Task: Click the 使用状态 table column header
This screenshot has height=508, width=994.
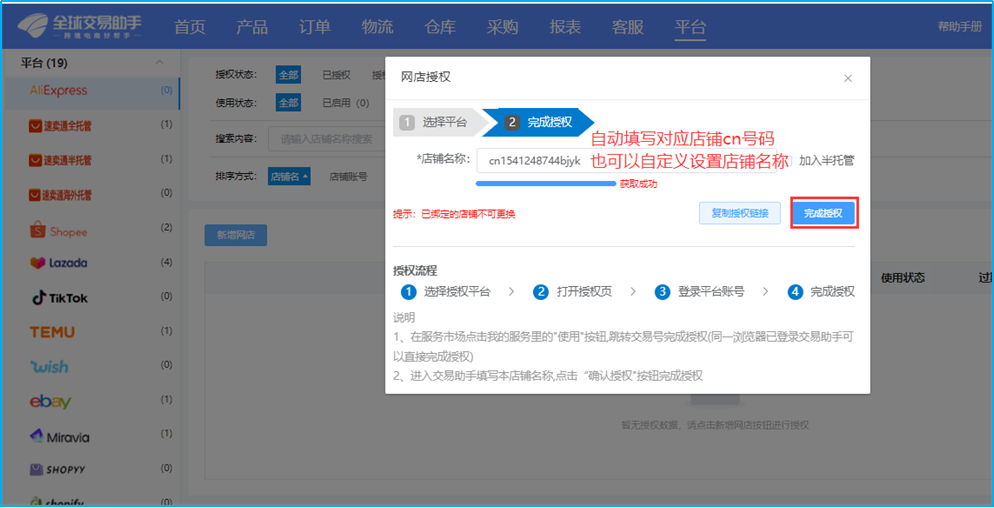Action: (903, 277)
